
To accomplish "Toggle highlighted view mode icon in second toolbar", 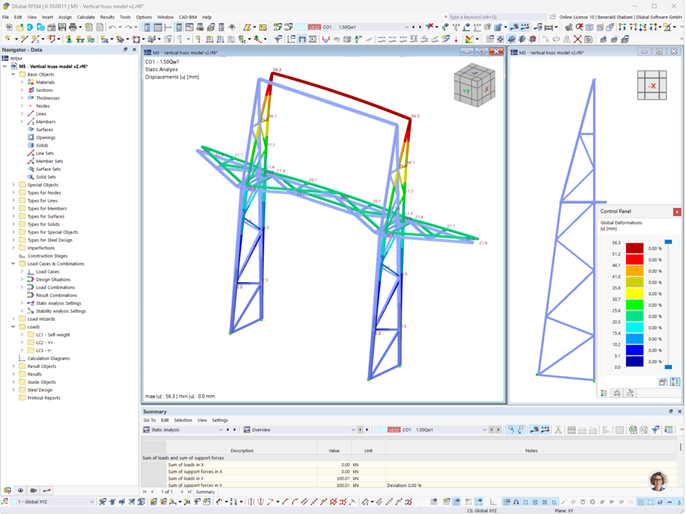I will click(x=302, y=39).
